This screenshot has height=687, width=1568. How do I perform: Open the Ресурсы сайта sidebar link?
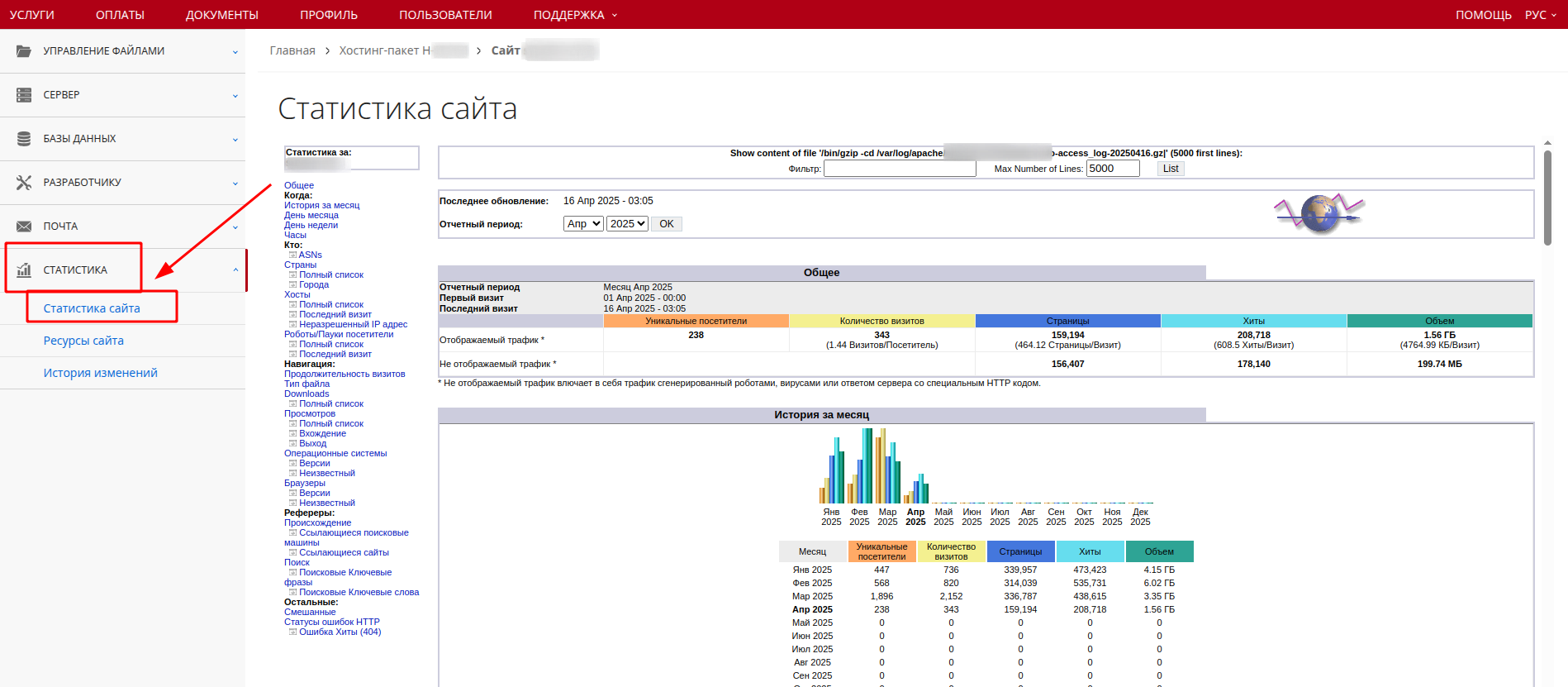pos(83,341)
